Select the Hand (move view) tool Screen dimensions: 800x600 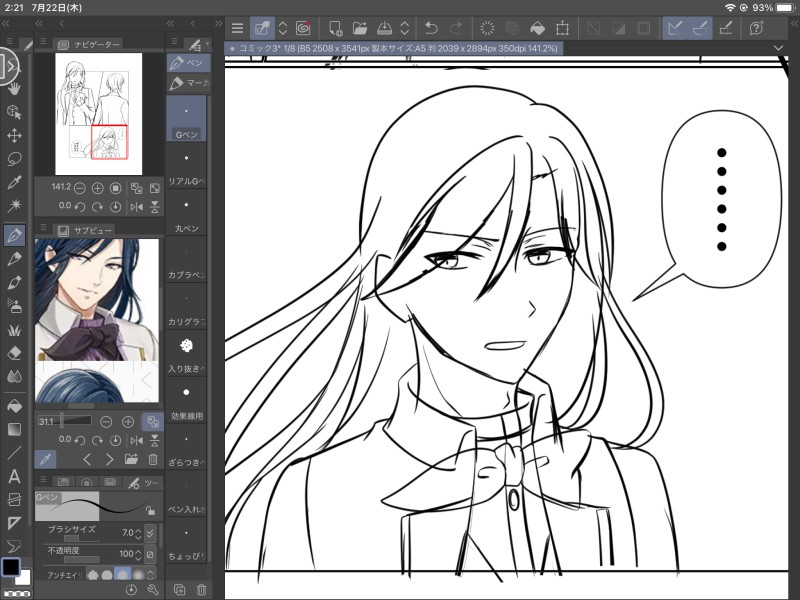(x=14, y=88)
